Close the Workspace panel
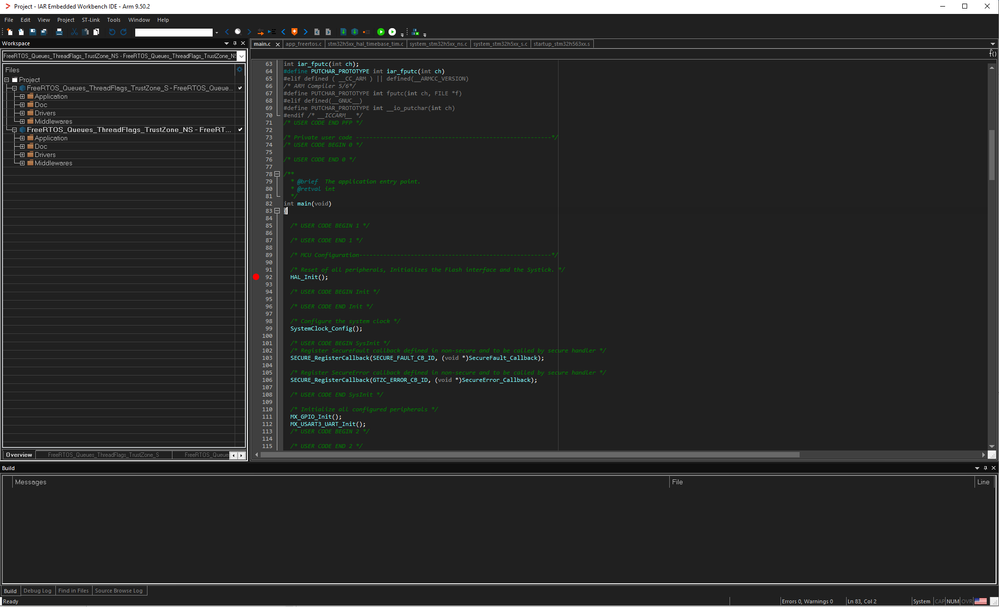The height and width of the screenshot is (607, 999). point(243,43)
